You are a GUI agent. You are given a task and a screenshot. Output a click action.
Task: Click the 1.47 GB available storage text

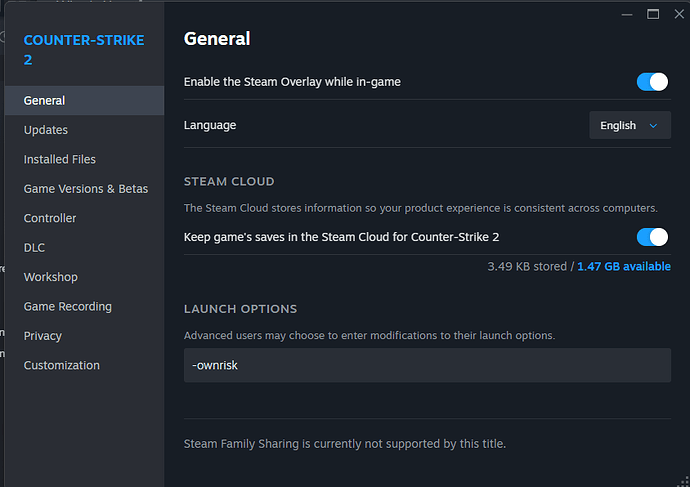(623, 267)
